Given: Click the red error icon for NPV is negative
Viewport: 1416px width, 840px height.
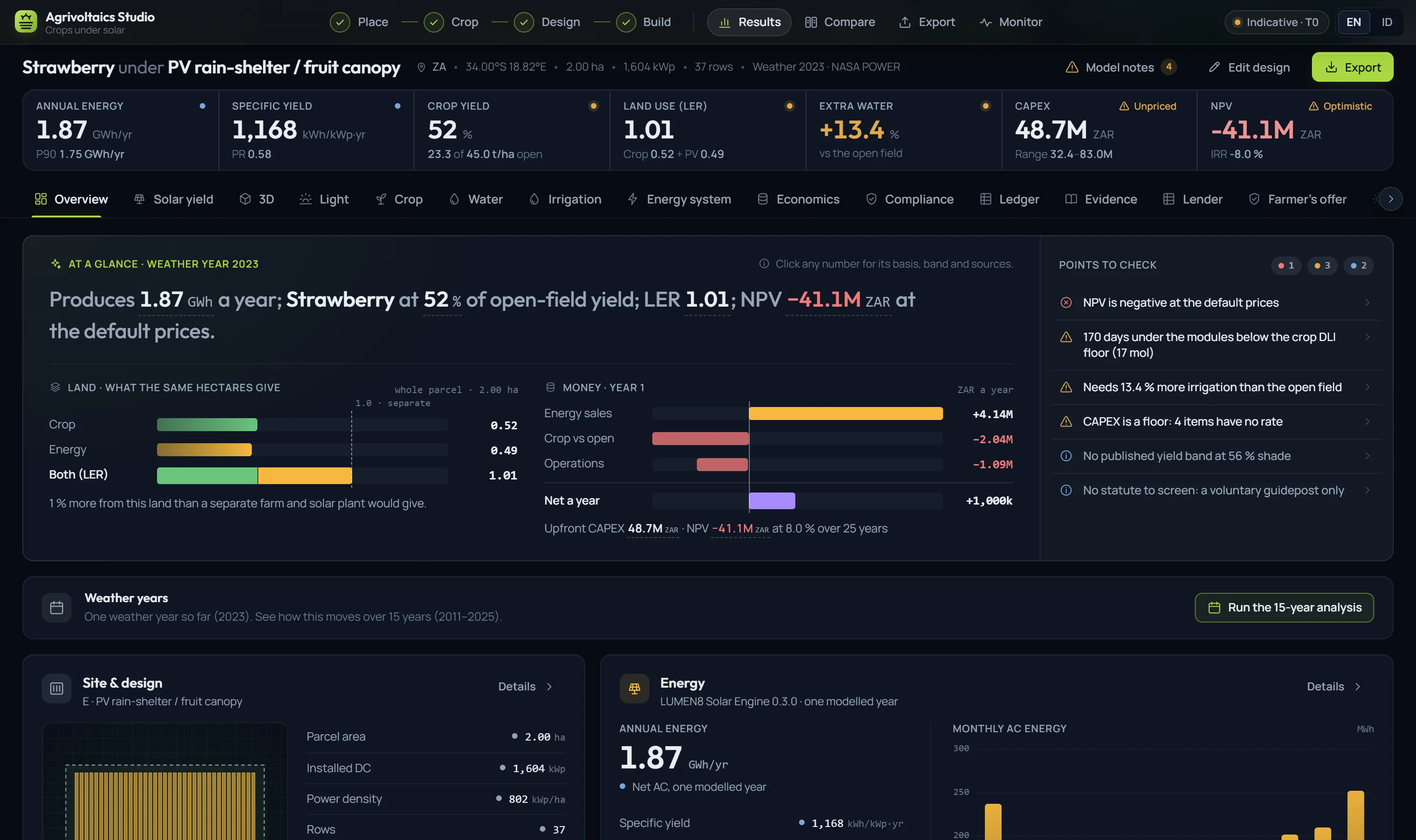Looking at the screenshot, I should (1066, 303).
